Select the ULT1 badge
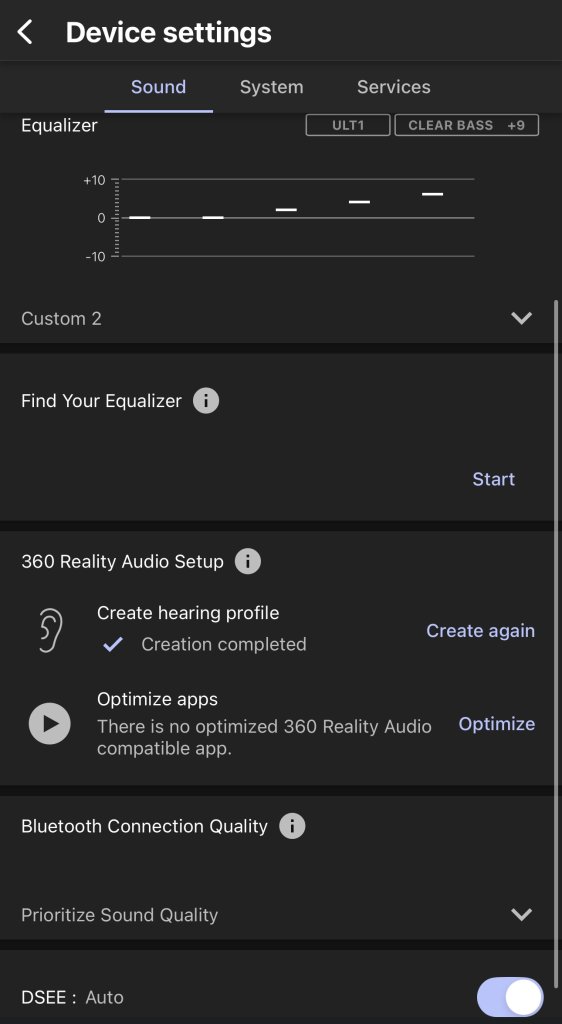562x1024 pixels. 348,125
